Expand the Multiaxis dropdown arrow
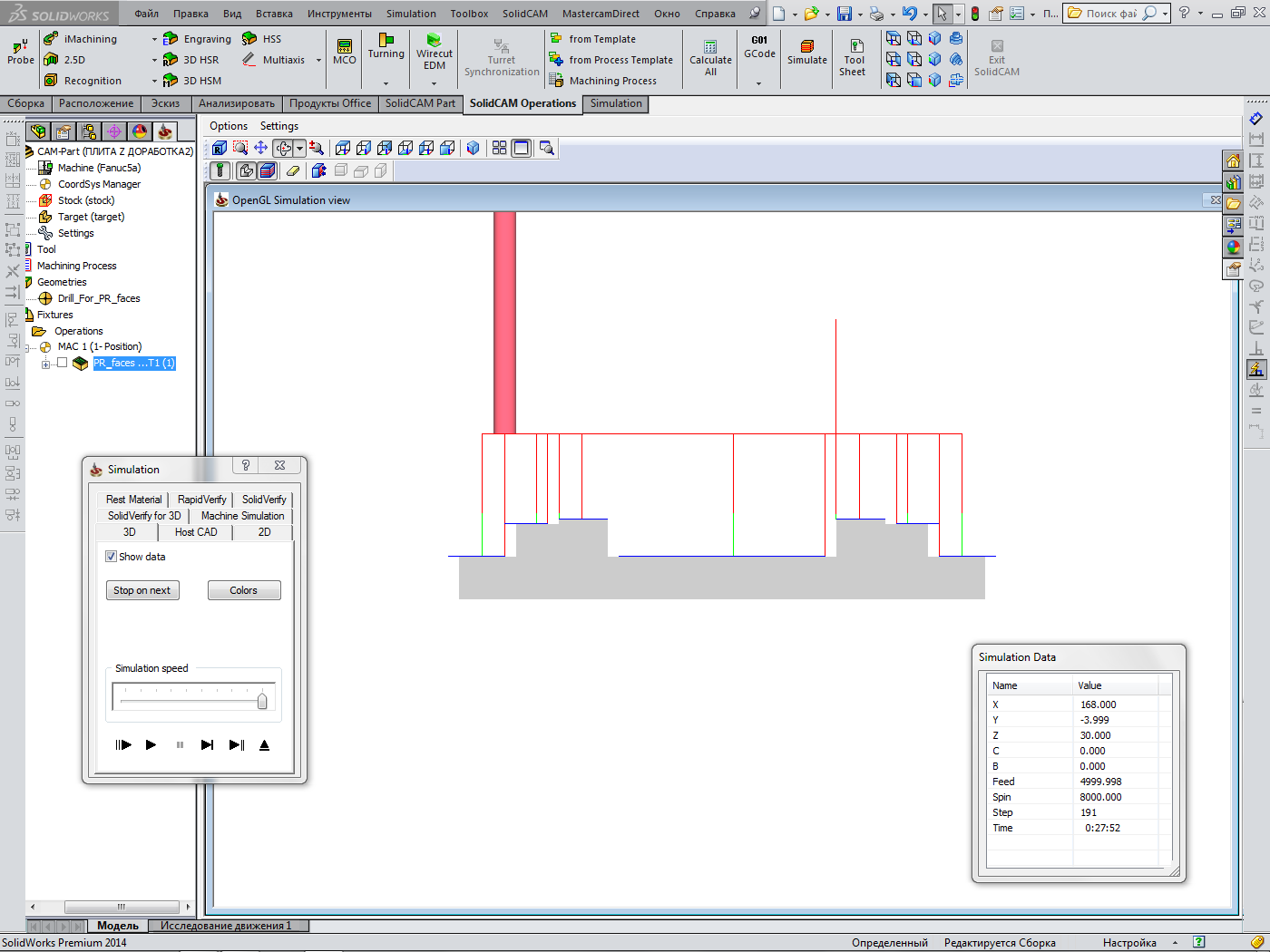The image size is (1270, 952). [318, 60]
